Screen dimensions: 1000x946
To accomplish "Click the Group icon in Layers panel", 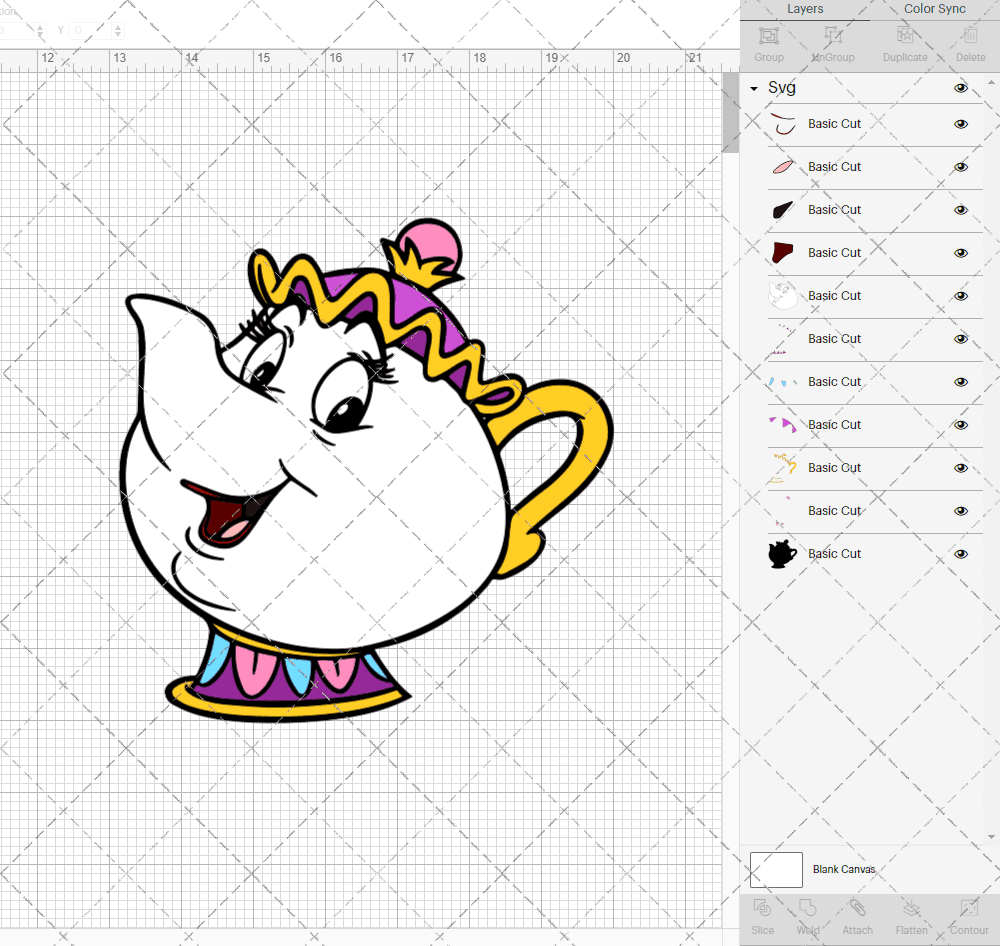I will pyautogui.click(x=768, y=35).
